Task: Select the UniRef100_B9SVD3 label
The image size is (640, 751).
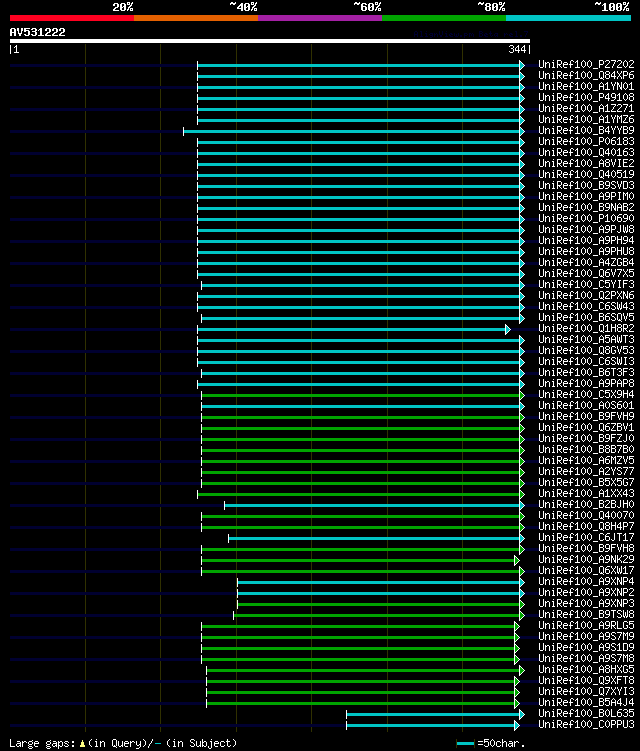Action: point(586,185)
